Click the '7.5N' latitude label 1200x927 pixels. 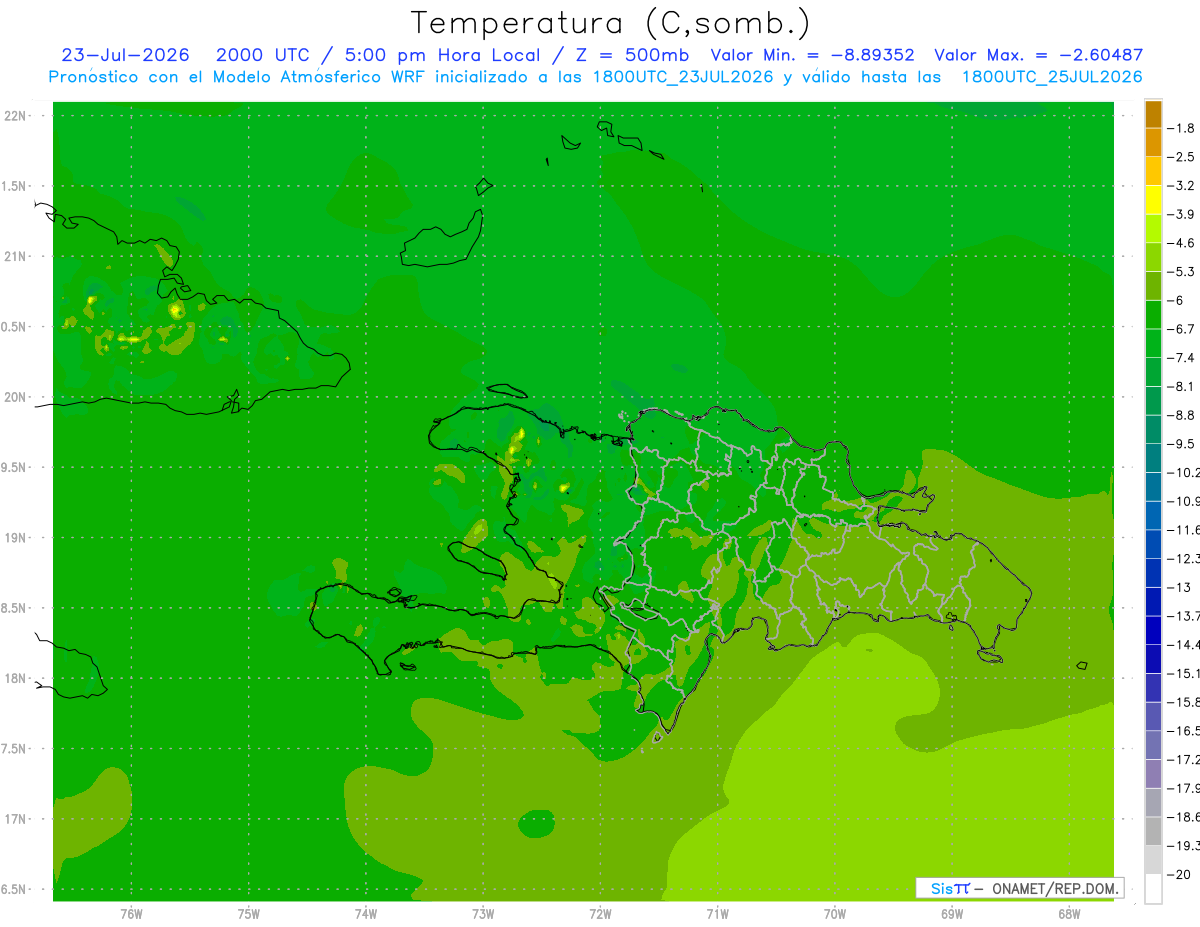point(15,749)
